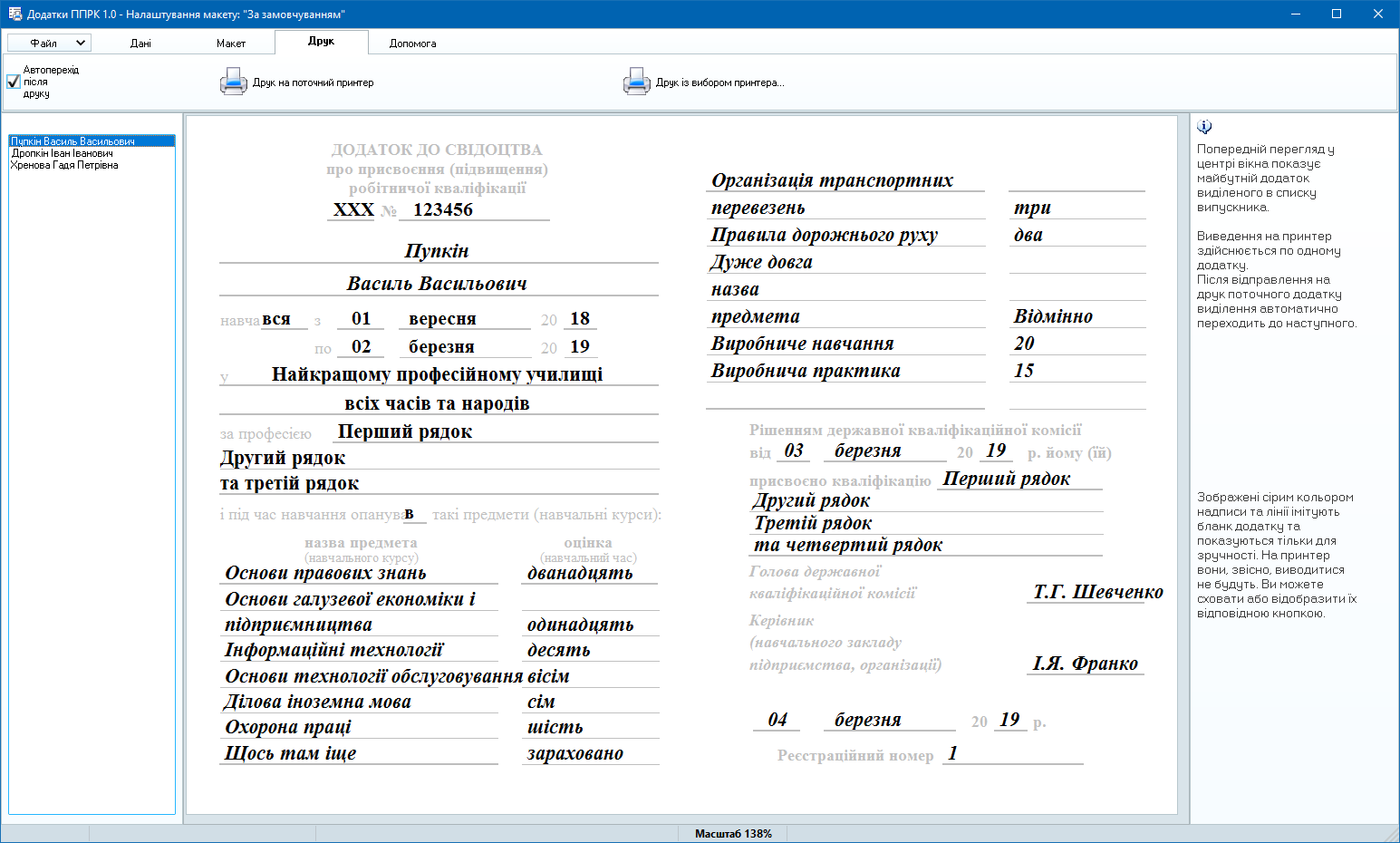
Task: Go to the Допомога tab
Action: point(412,43)
